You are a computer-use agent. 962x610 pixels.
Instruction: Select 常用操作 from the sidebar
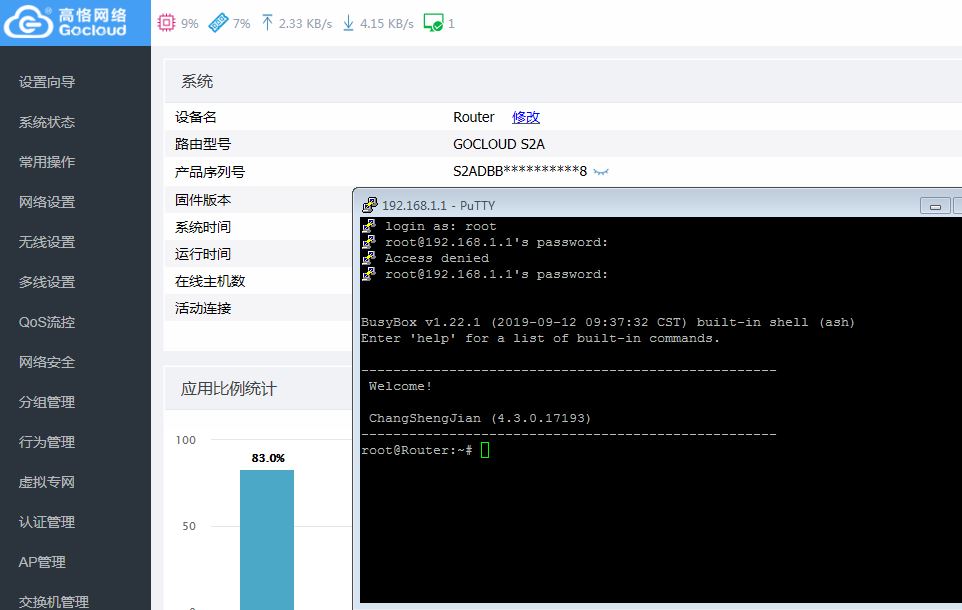[x=47, y=162]
